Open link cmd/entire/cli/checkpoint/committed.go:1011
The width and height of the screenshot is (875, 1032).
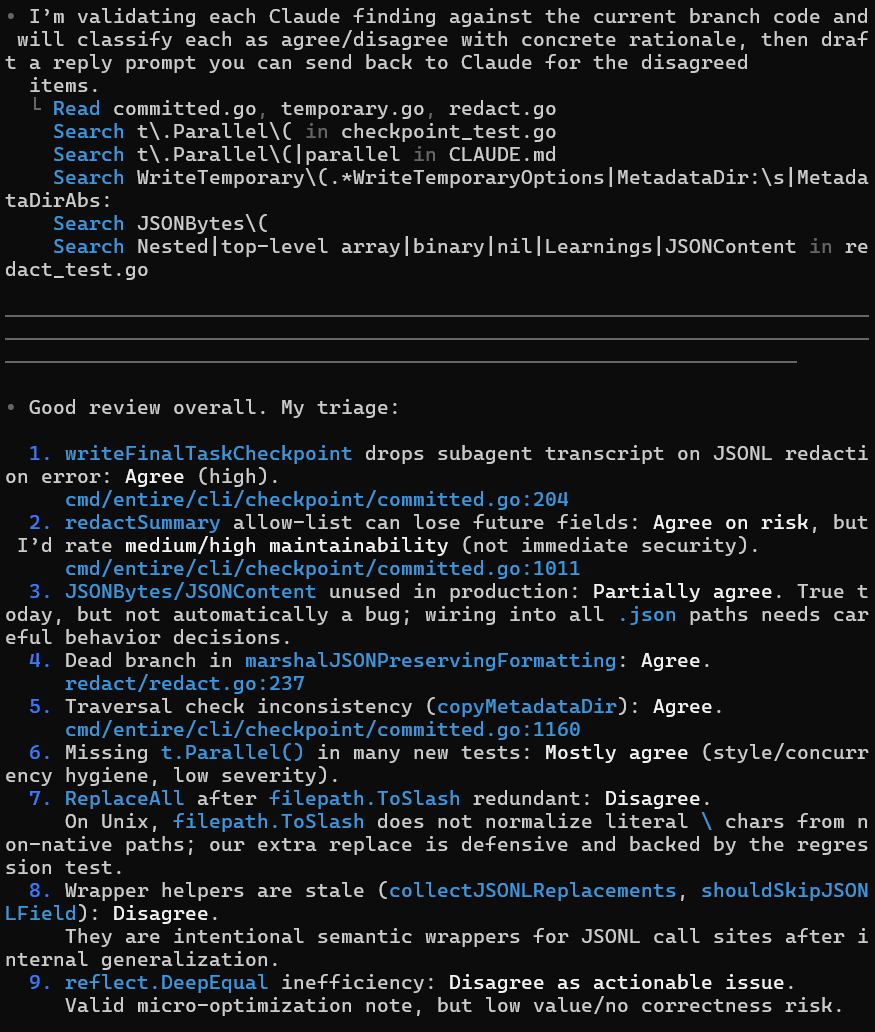[x=323, y=569]
